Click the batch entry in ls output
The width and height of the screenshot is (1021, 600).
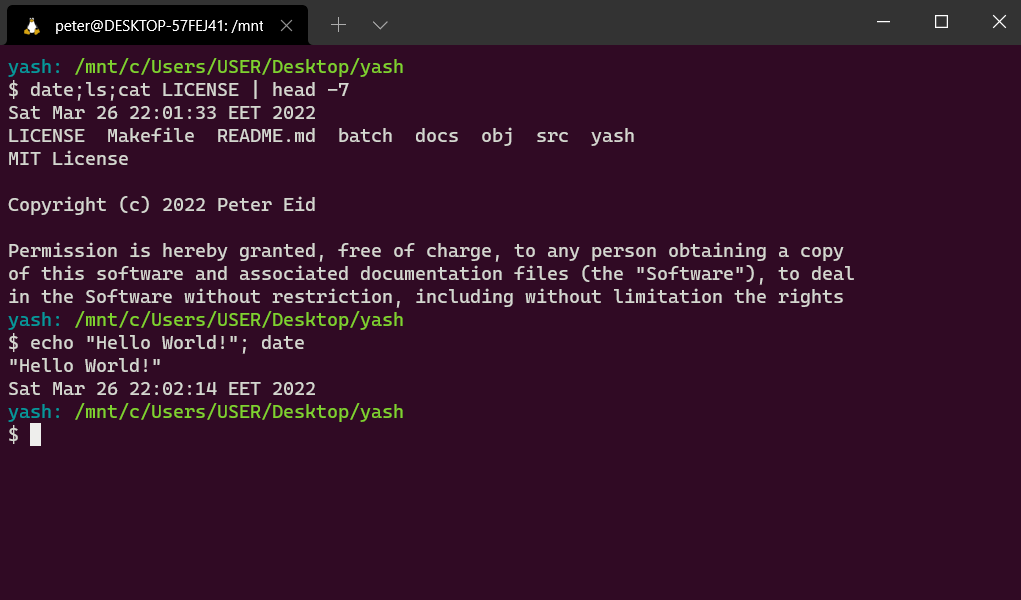click(x=365, y=136)
